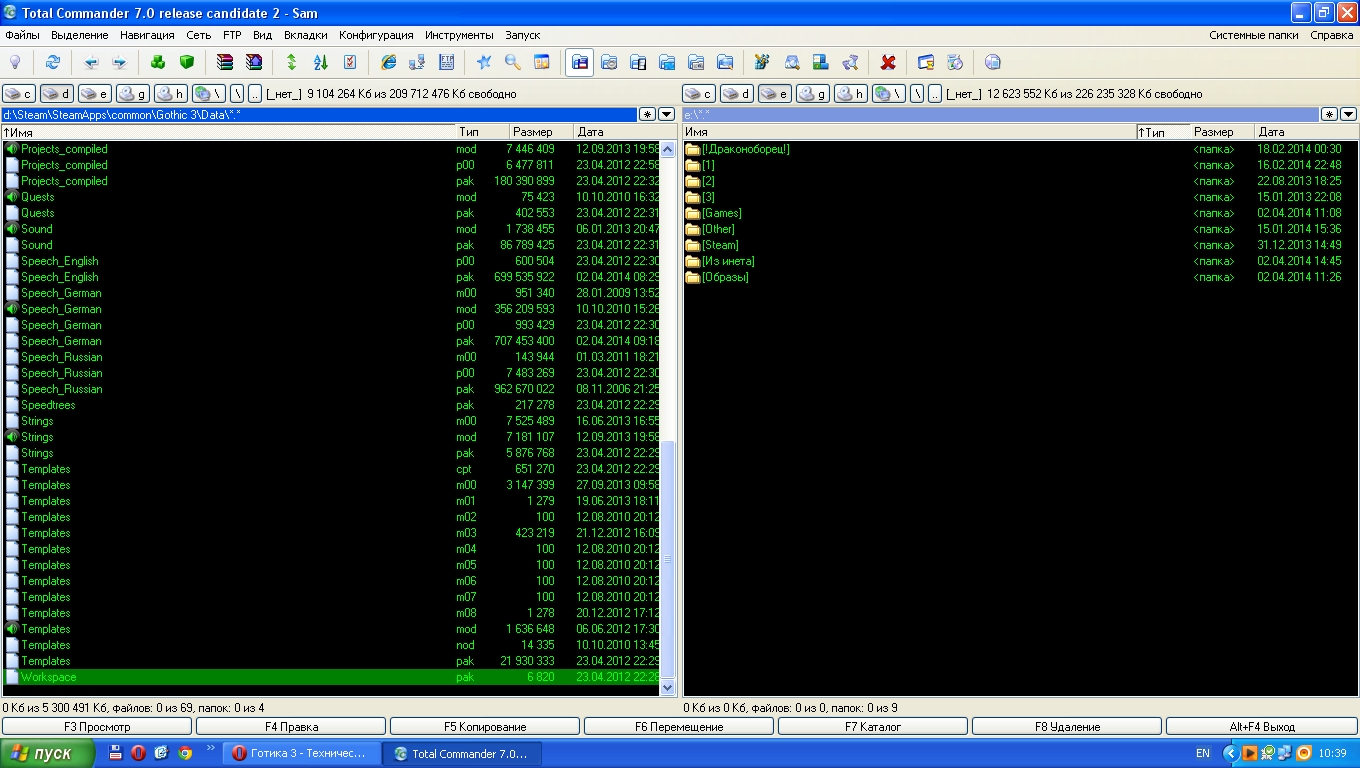Viewport: 1360px width, 768px height.
Task: Click the blue star favorites icon
Action: coord(484,62)
